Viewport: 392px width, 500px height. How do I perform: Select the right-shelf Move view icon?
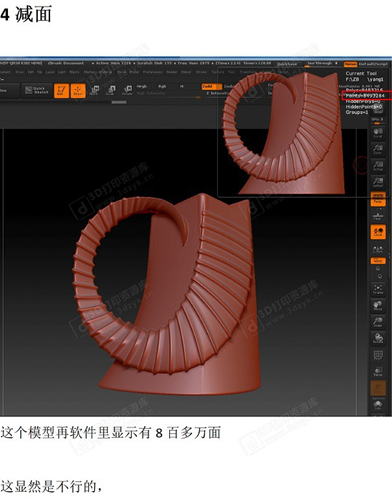377,306
